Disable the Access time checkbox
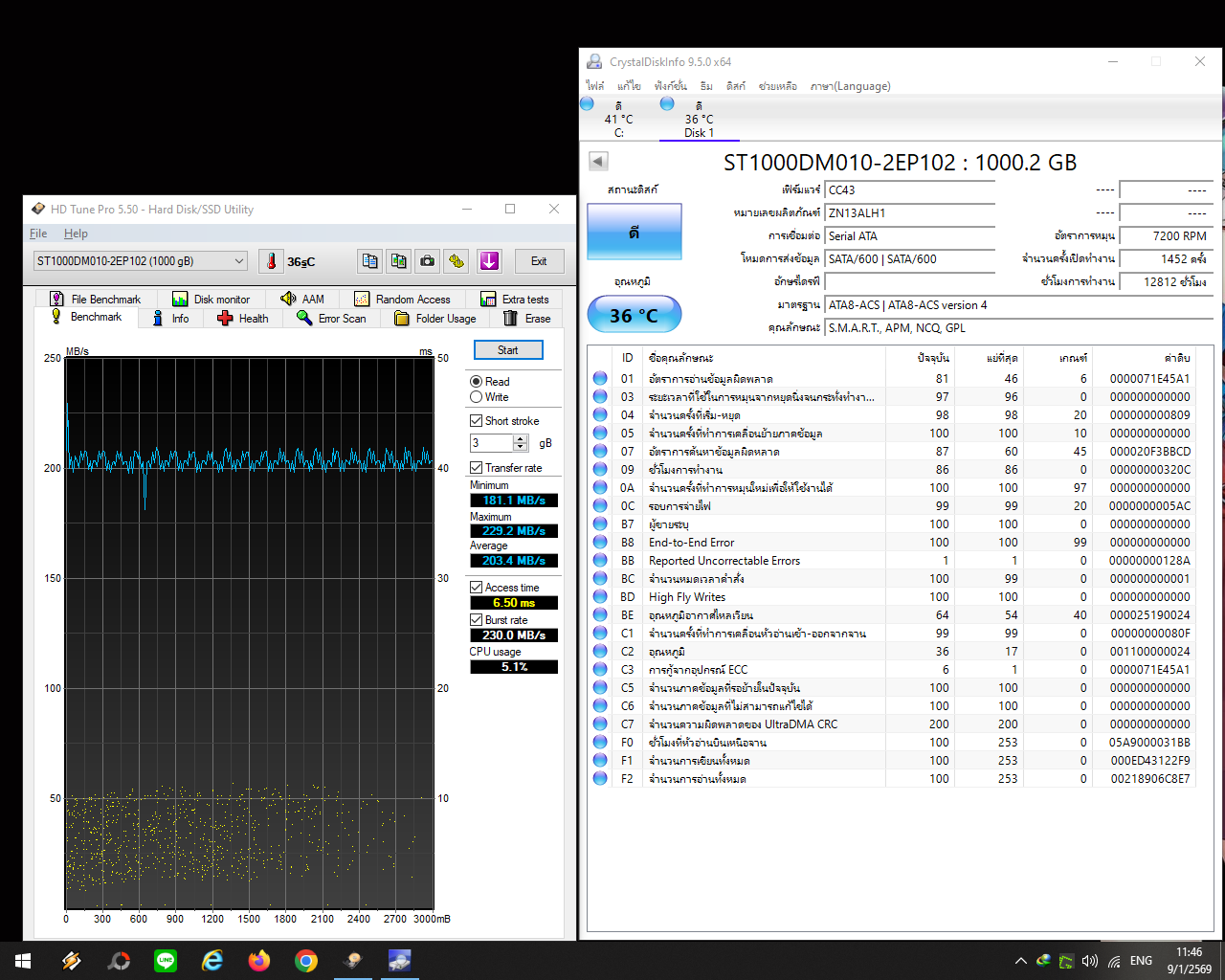 click(477, 588)
